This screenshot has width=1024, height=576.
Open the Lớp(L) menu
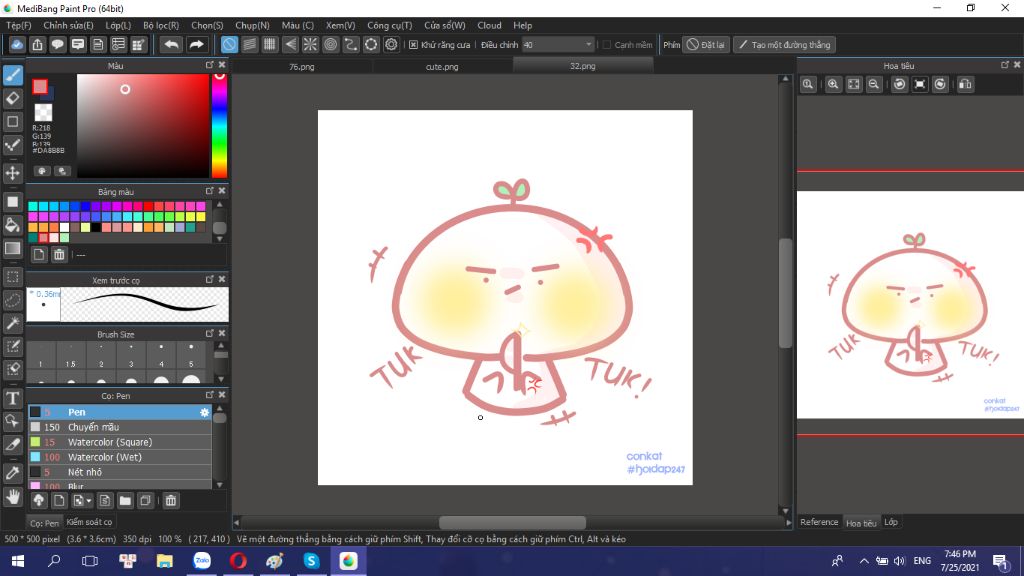point(118,25)
